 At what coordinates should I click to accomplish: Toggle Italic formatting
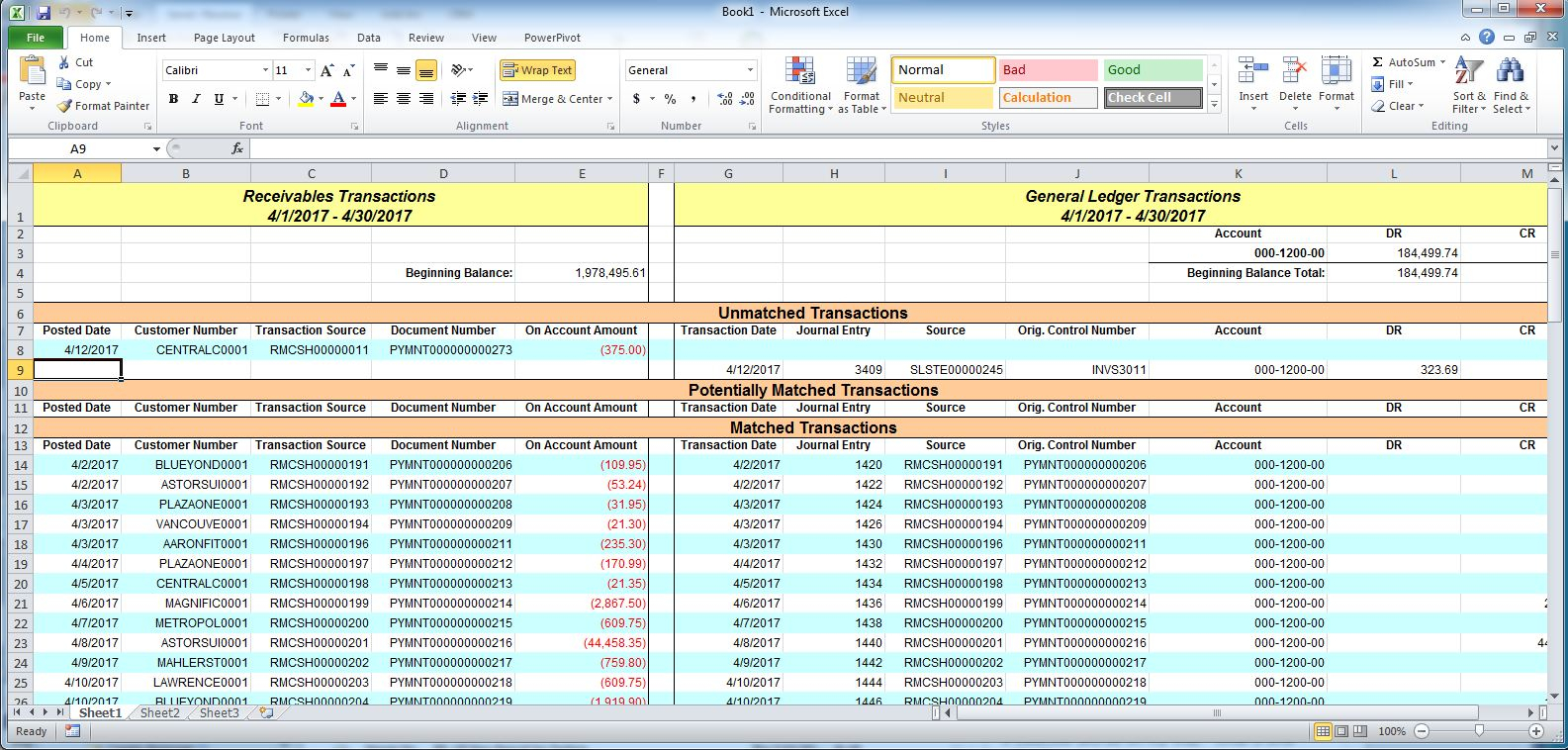pyautogui.click(x=196, y=99)
